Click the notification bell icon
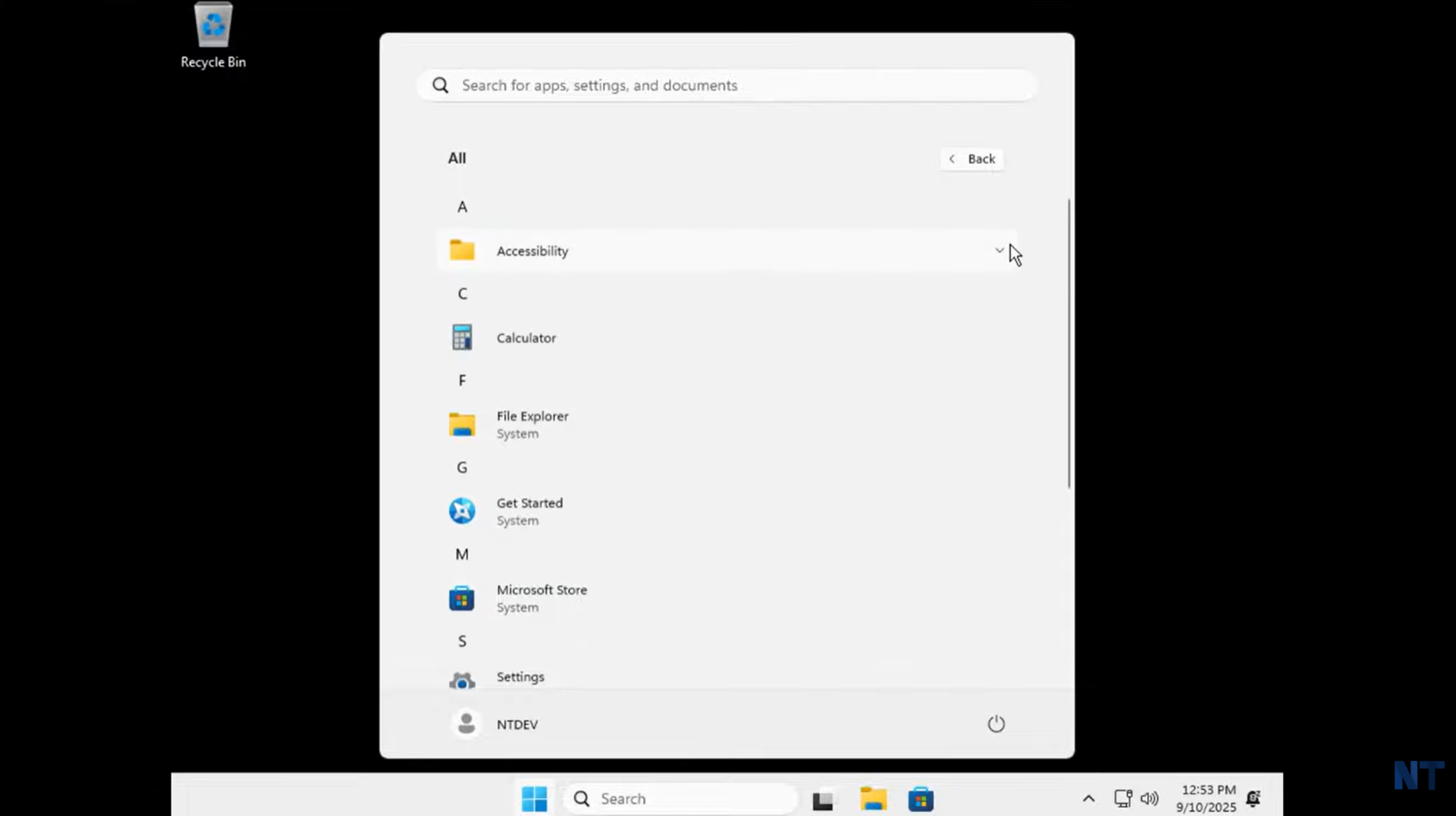This screenshot has height=816, width=1456. pos(1253,799)
